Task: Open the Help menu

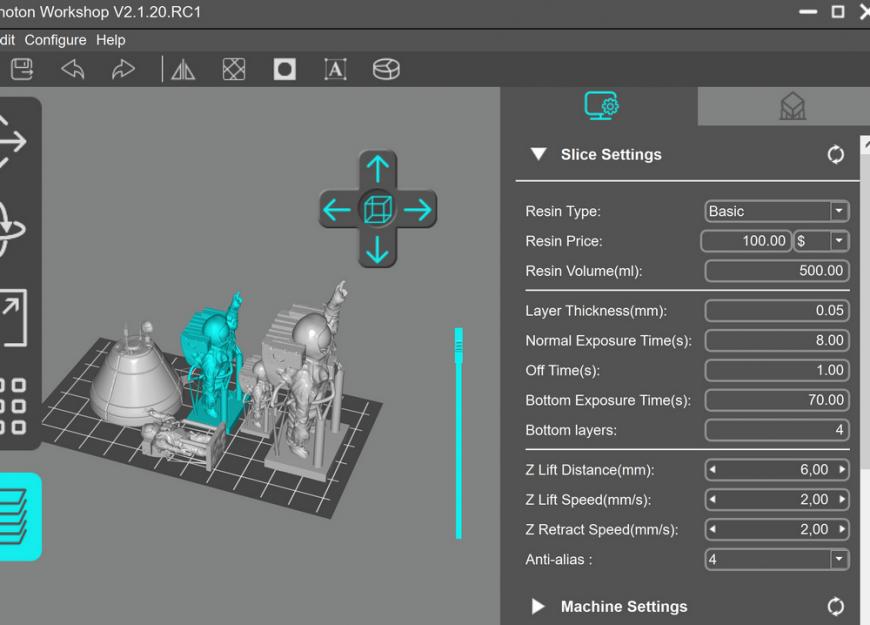Action: click(110, 40)
